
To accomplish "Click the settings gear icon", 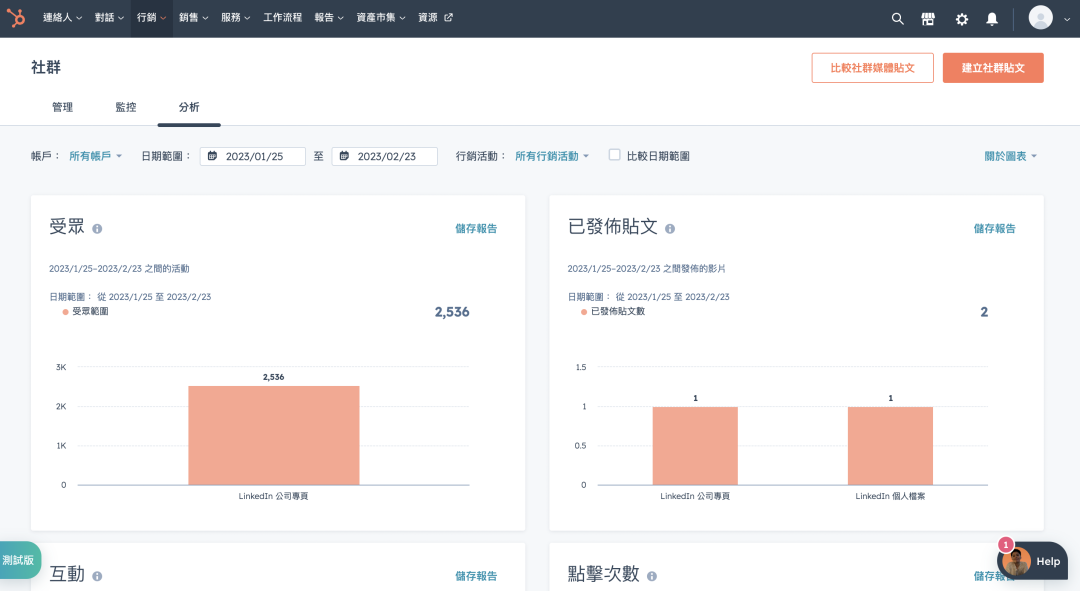I will (961, 18).
